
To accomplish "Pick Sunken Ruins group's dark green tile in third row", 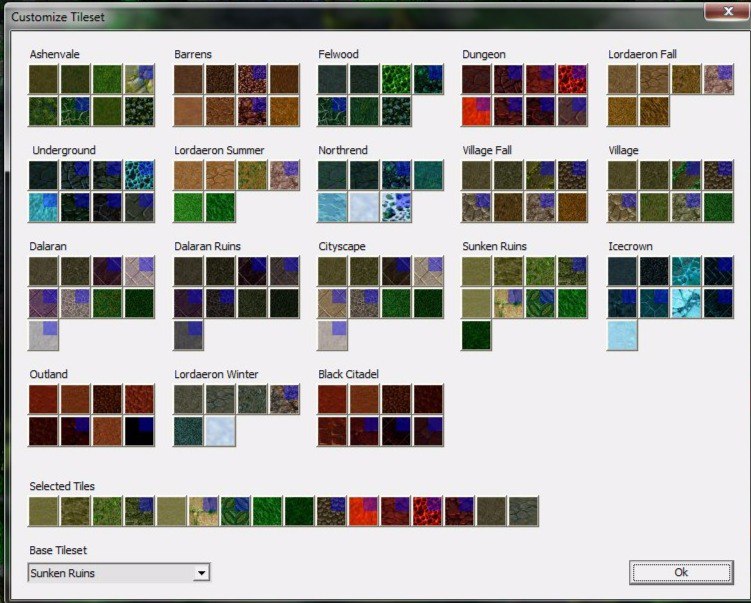I will (476, 335).
